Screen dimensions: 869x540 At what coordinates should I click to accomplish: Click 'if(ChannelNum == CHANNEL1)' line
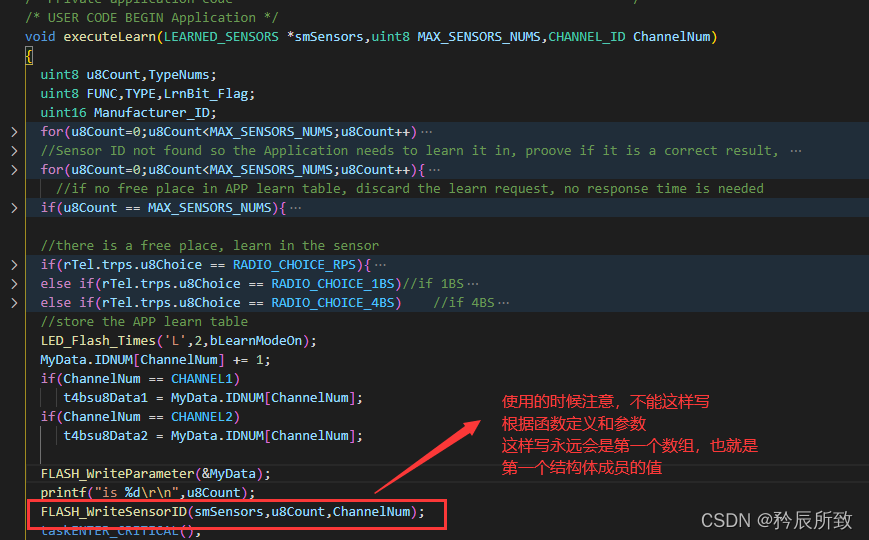140,379
